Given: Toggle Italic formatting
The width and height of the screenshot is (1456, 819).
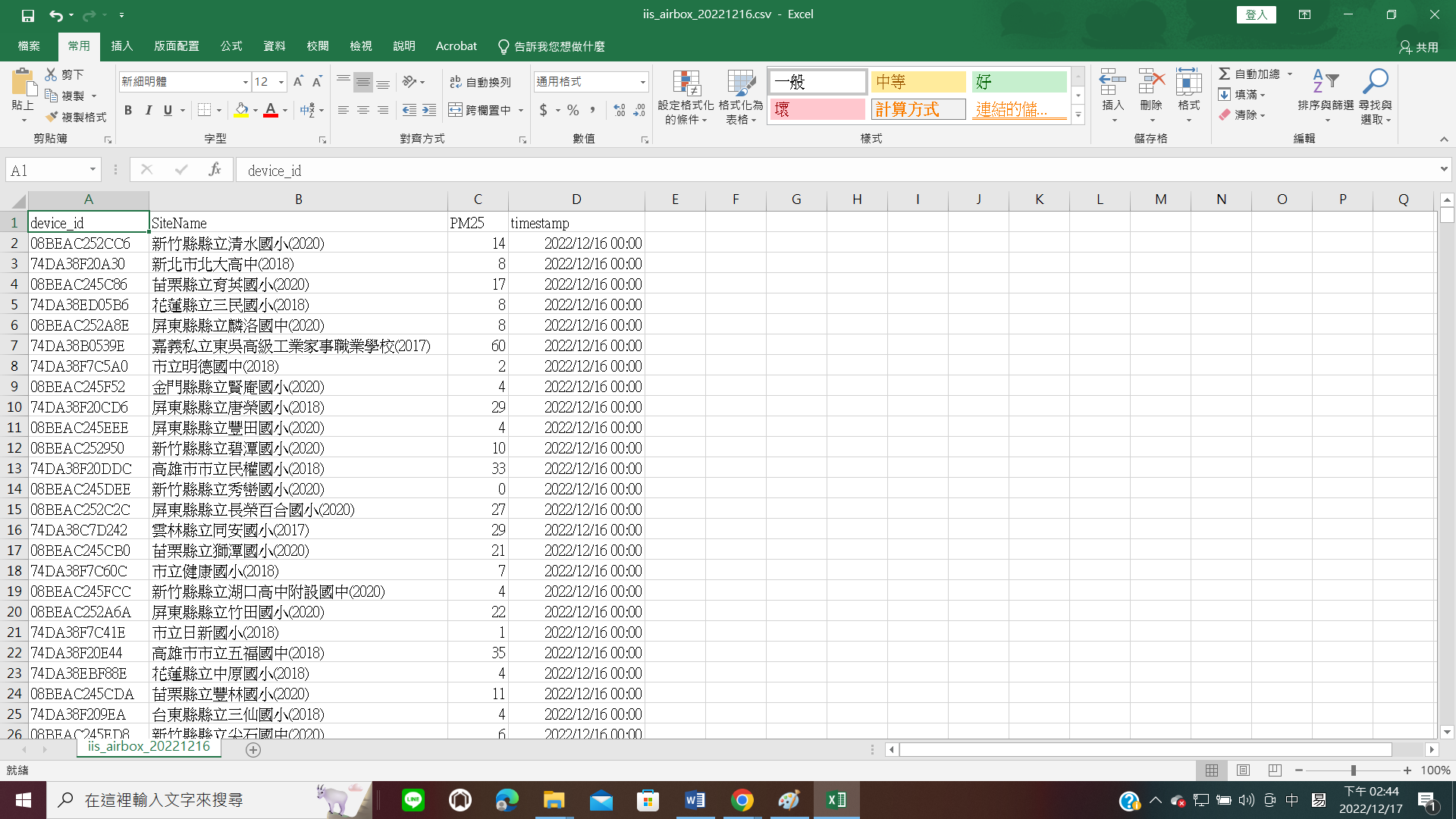Looking at the screenshot, I should pos(148,110).
